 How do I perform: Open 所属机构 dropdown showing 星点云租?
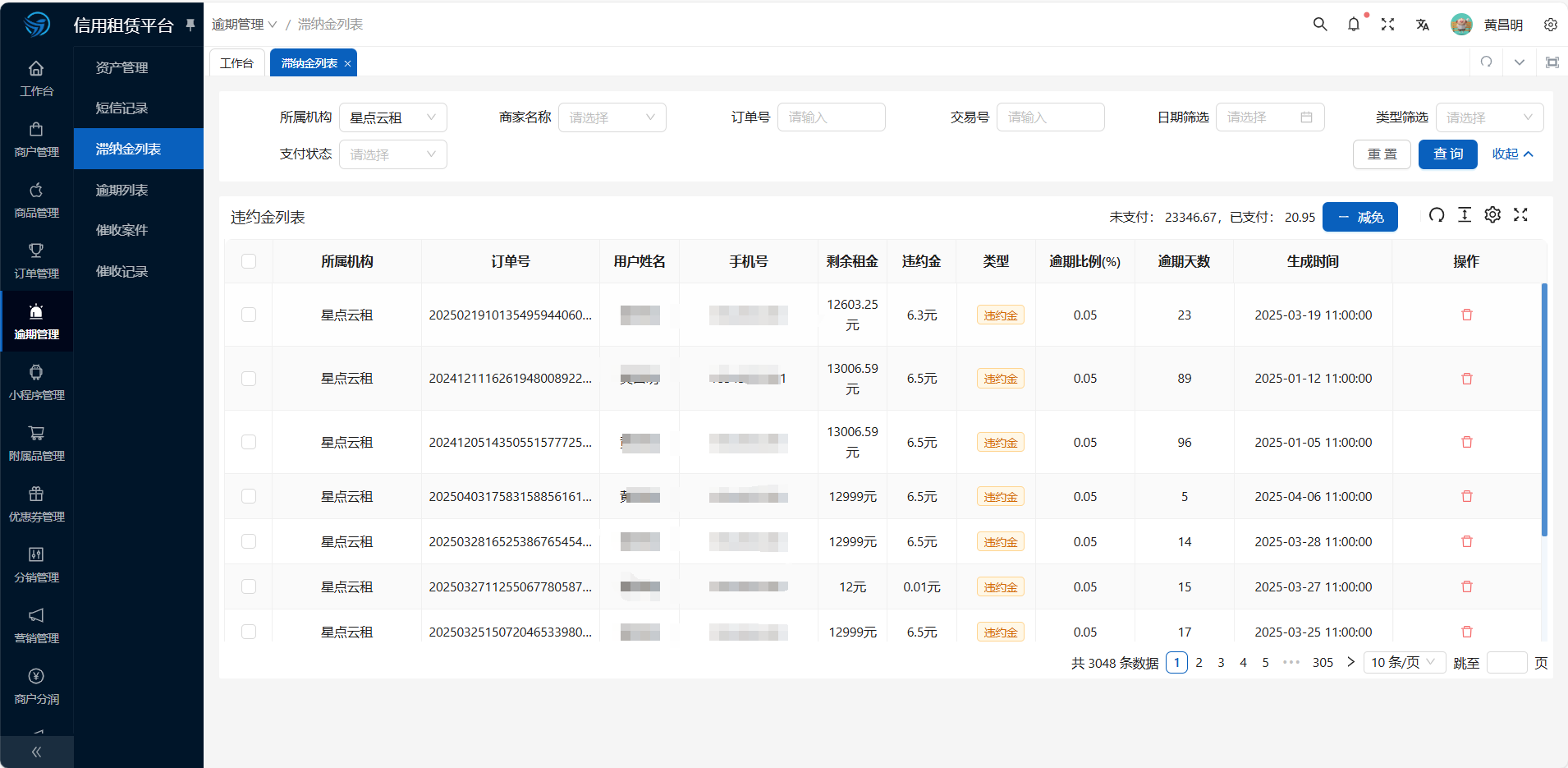pos(393,117)
